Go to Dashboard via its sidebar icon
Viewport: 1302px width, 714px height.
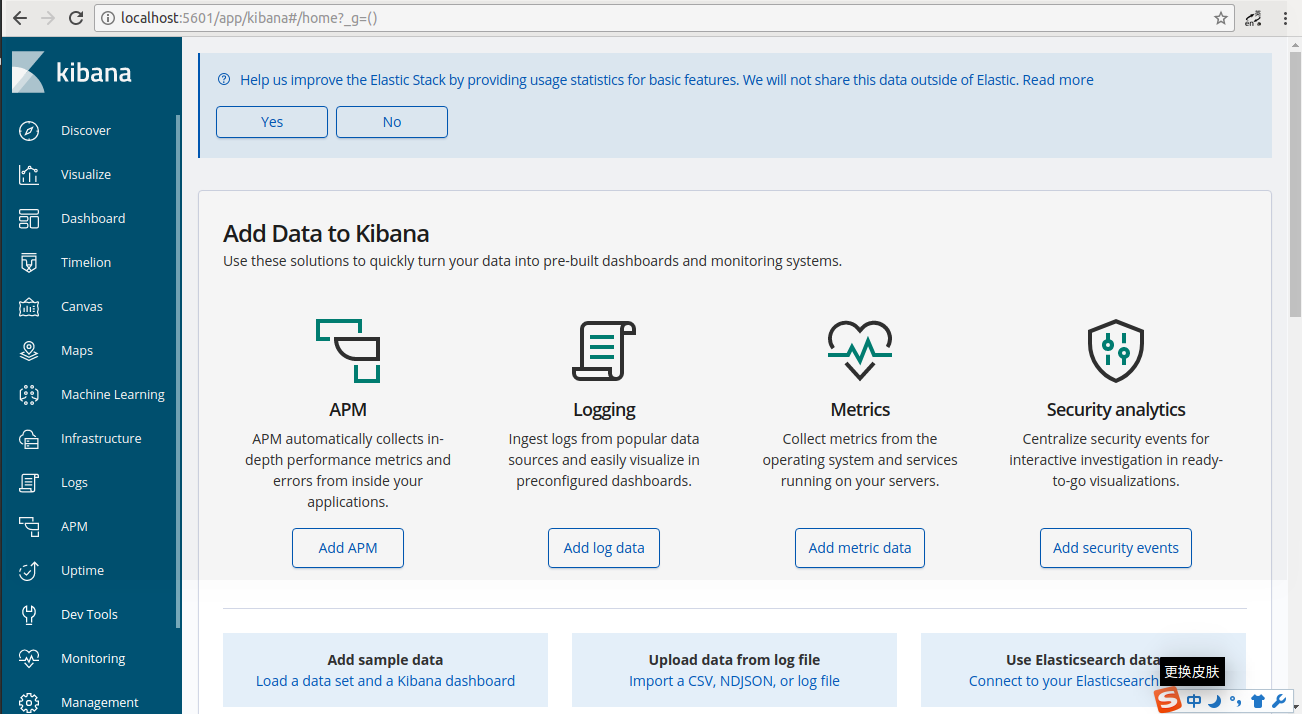click(x=29, y=219)
